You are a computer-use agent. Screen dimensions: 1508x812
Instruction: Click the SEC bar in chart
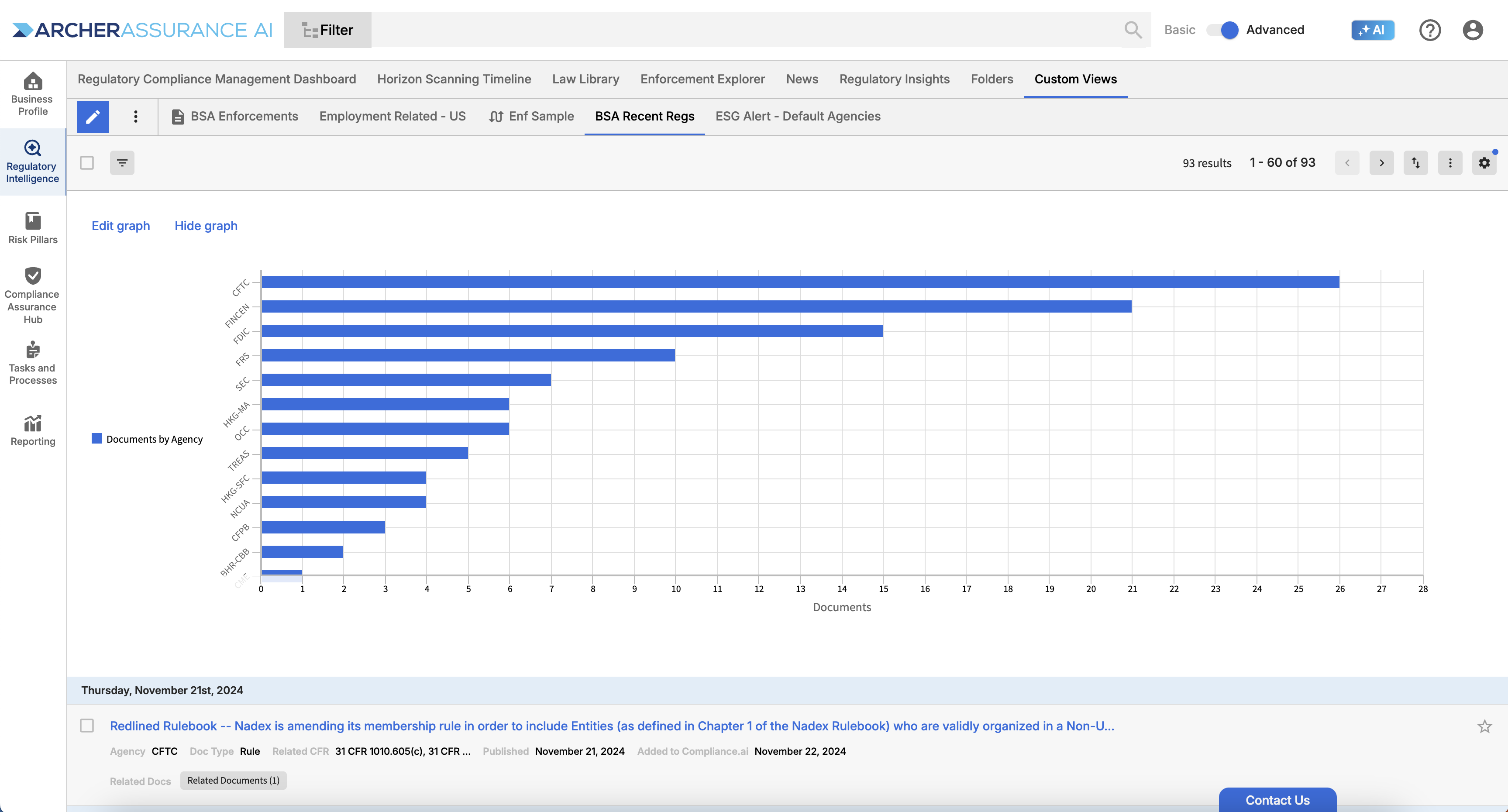coord(406,380)
